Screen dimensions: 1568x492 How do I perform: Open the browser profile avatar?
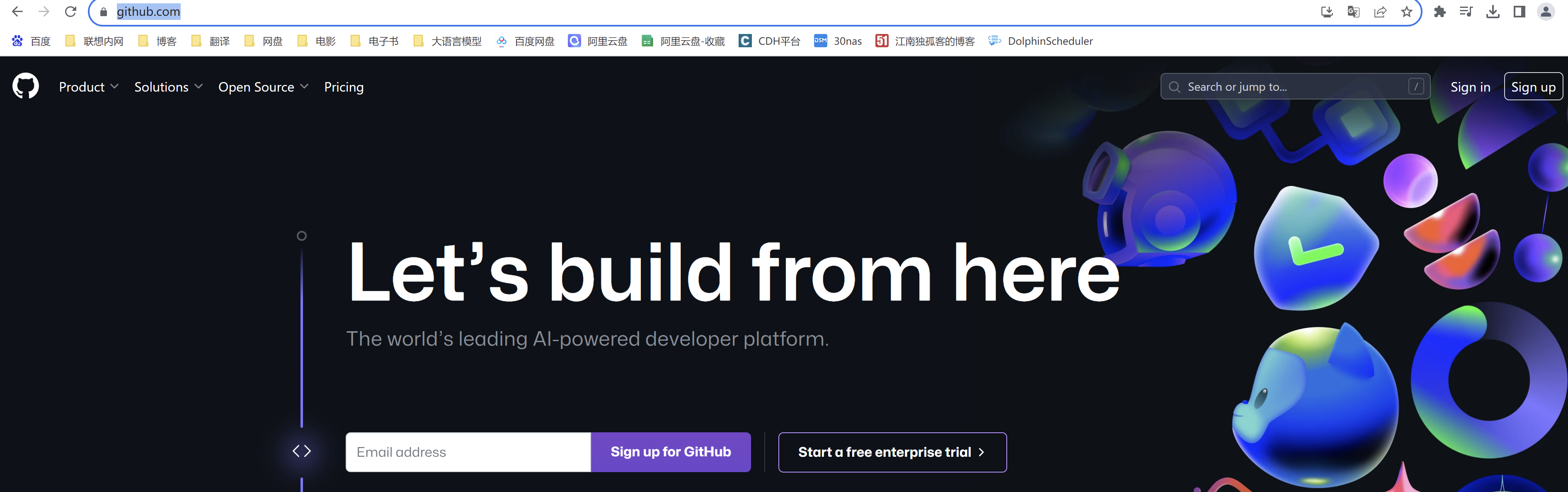(x=1546, y=12)
